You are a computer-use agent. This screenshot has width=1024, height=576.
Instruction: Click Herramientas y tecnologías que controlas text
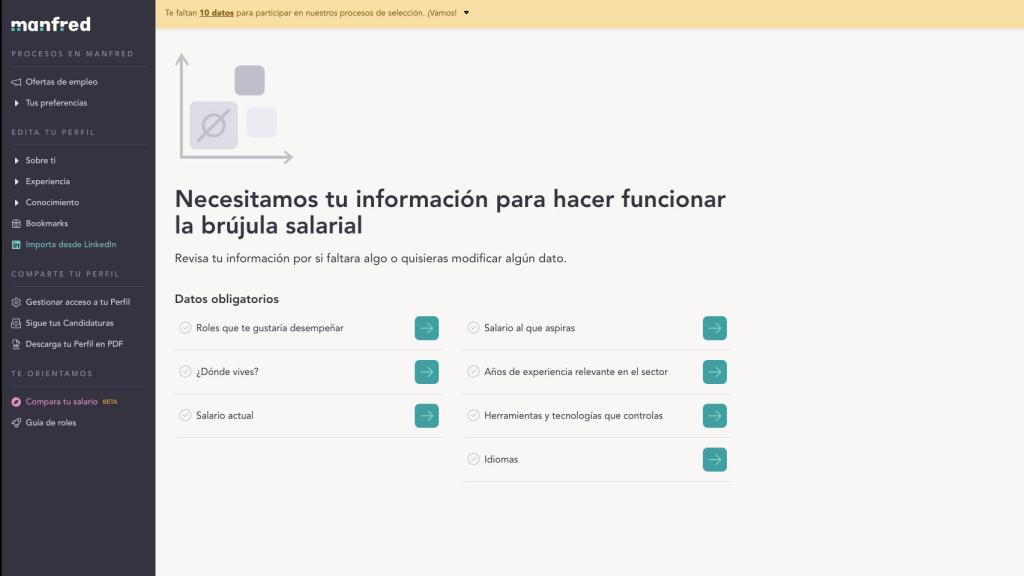[573, 415]
